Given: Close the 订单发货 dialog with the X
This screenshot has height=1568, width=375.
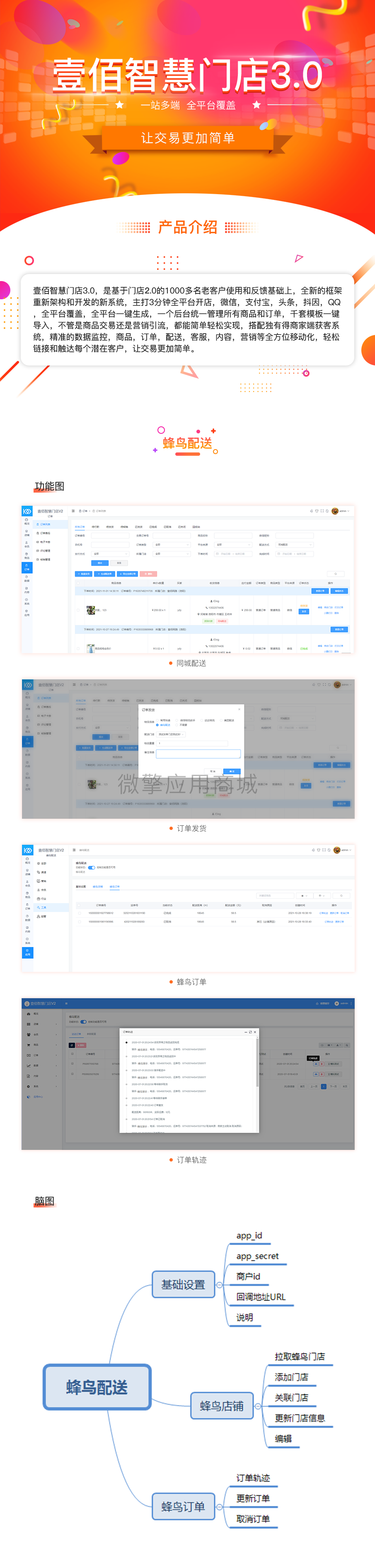Looking at the screenshot, I should tap(239, 709).
